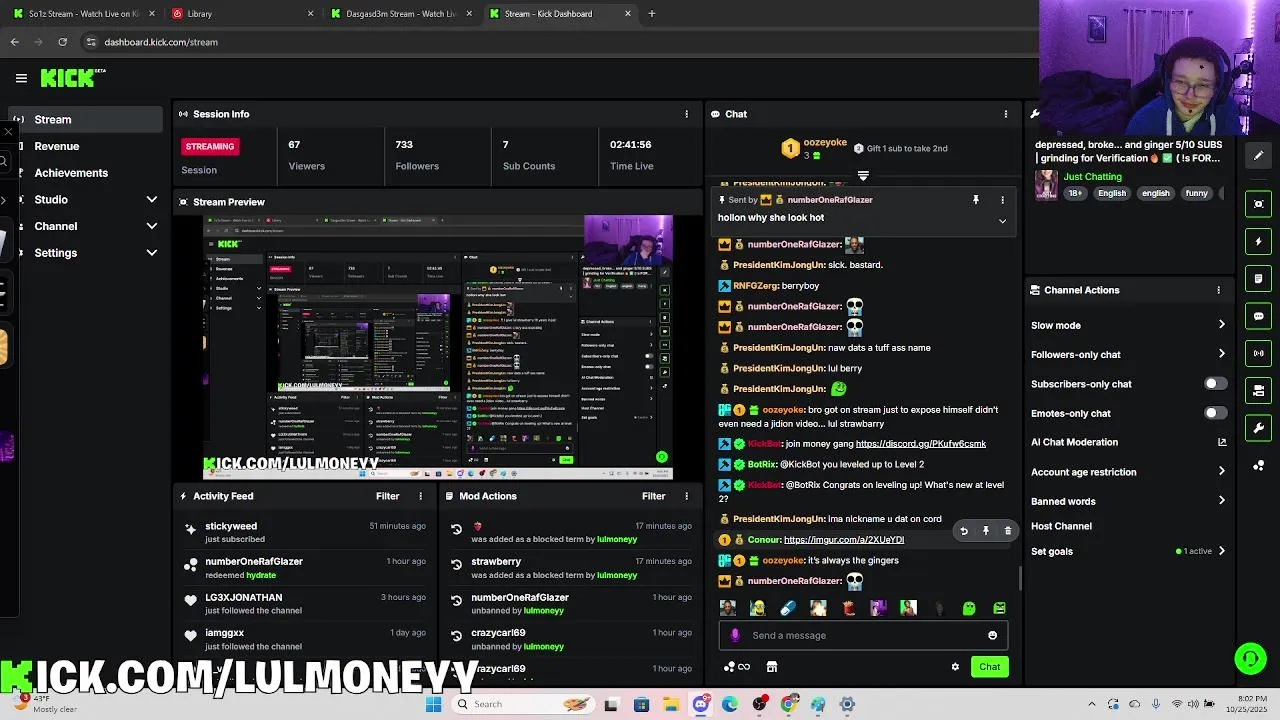Click the purple microphone icon in message box
Image resolution: width=1280 pixels, height=720 pixels.
click(x=736, y=635)
